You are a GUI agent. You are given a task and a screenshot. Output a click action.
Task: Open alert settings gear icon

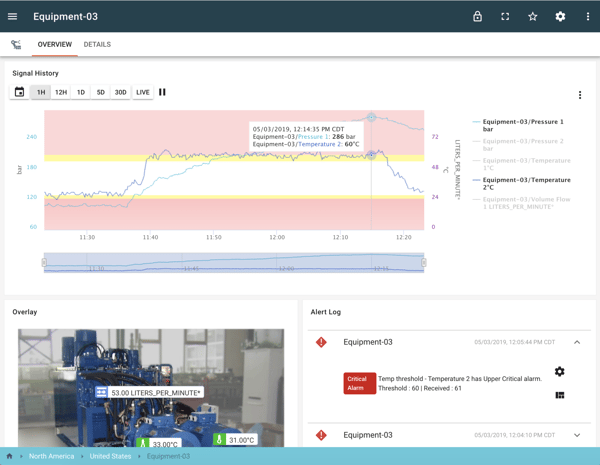[x=559, y=372]
